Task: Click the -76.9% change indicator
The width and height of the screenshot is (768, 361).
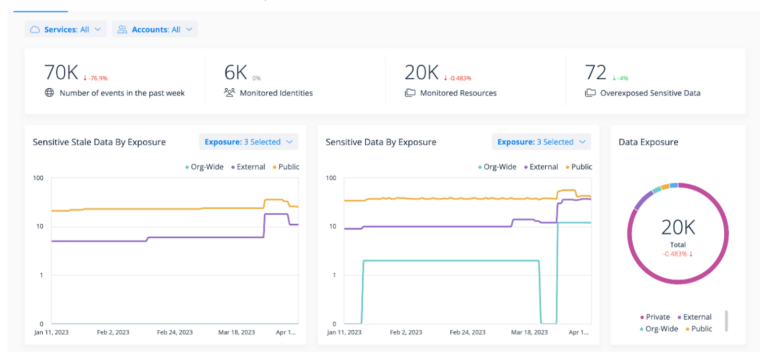Action: click(95, 78)
